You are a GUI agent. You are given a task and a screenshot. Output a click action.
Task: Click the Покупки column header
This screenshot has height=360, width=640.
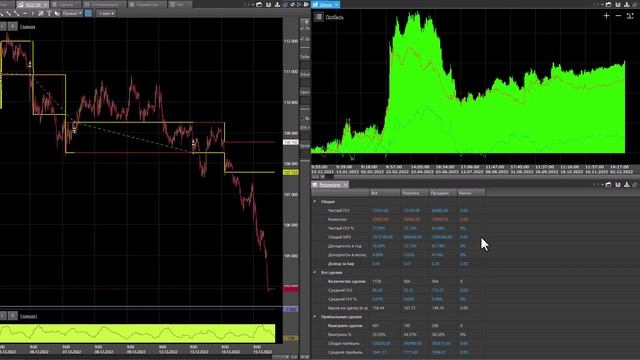[415, 193]
